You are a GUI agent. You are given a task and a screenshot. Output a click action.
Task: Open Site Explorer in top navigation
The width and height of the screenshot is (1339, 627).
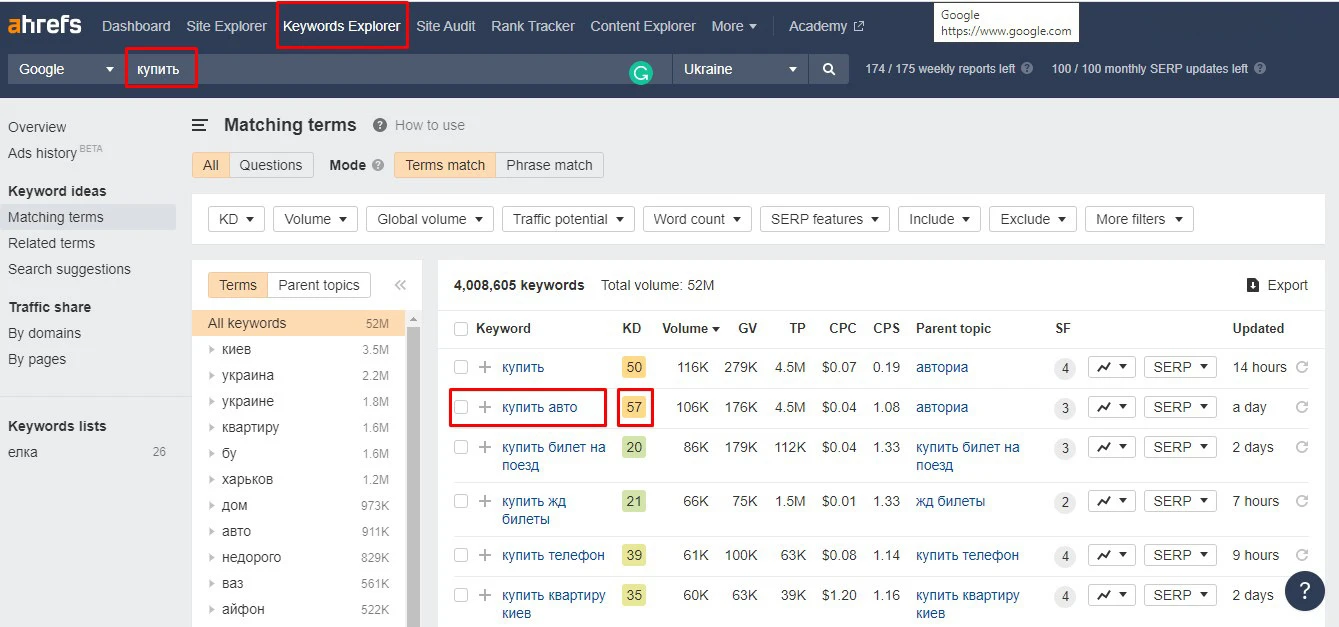coord(226,26)
